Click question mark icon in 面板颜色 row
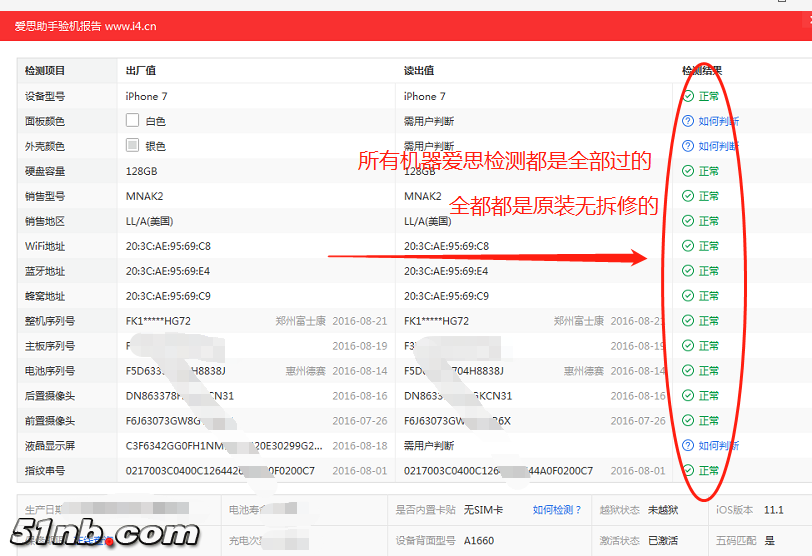The width and height of the screenshot is (812, 556). [688, 121]
